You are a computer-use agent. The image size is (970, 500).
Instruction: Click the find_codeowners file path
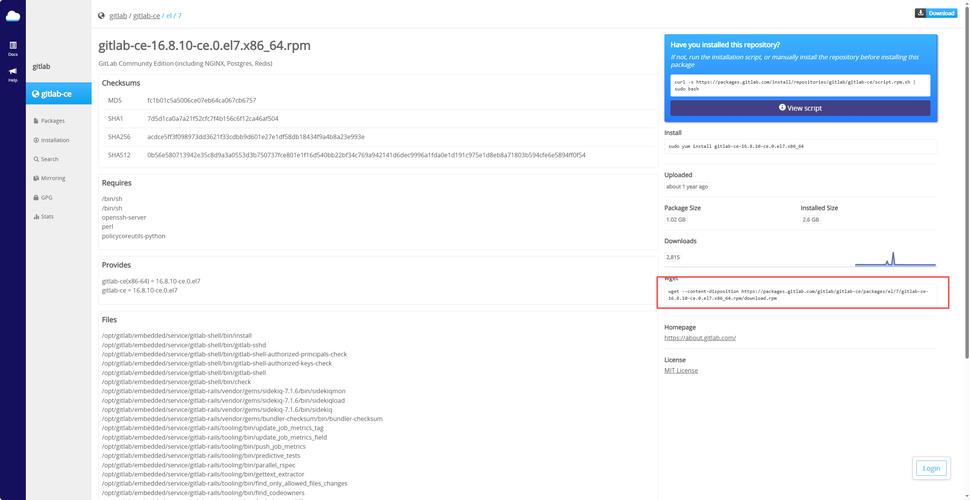(203, 493)
